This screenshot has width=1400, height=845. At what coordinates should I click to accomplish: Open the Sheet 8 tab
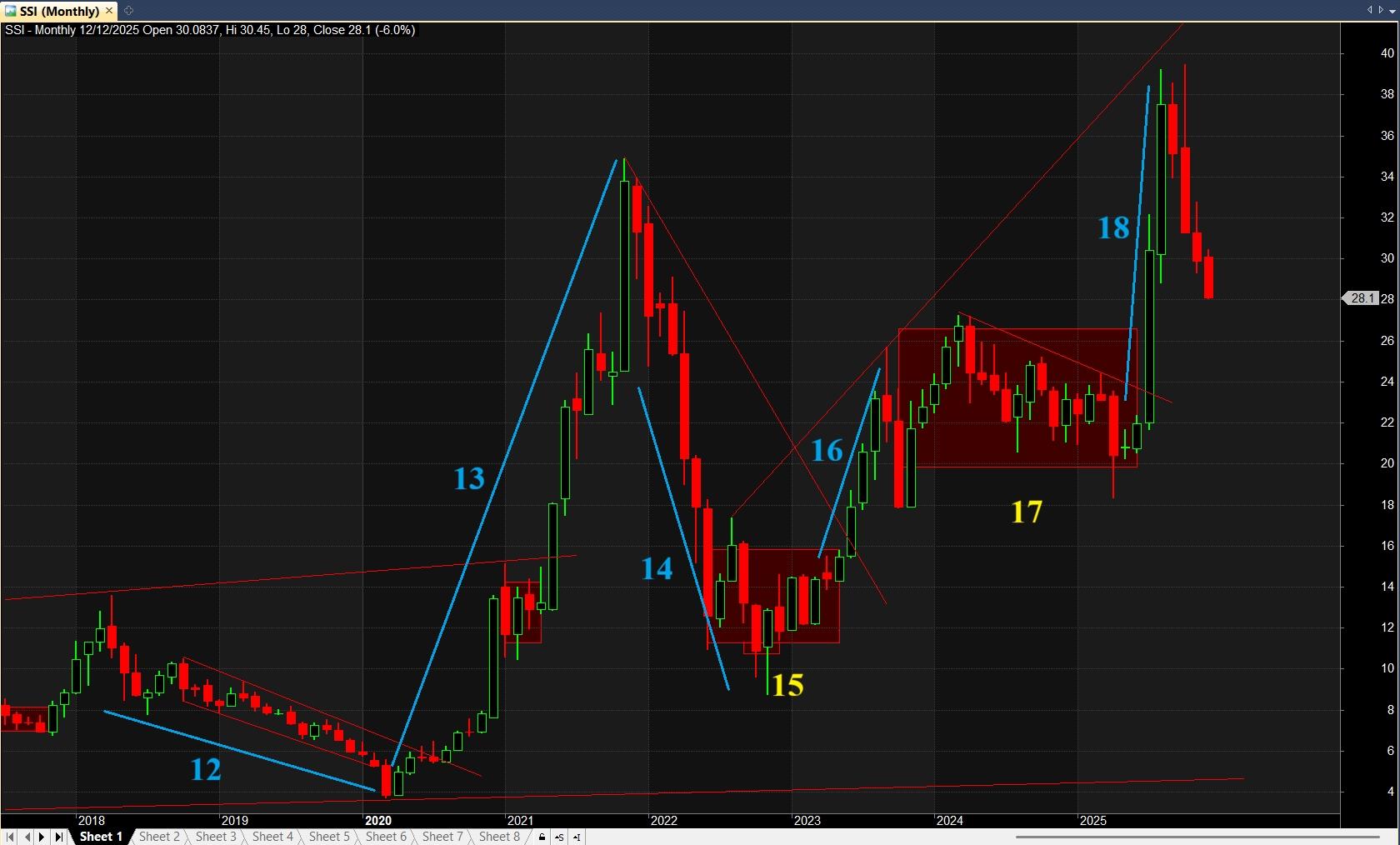[x=498, y=837]
